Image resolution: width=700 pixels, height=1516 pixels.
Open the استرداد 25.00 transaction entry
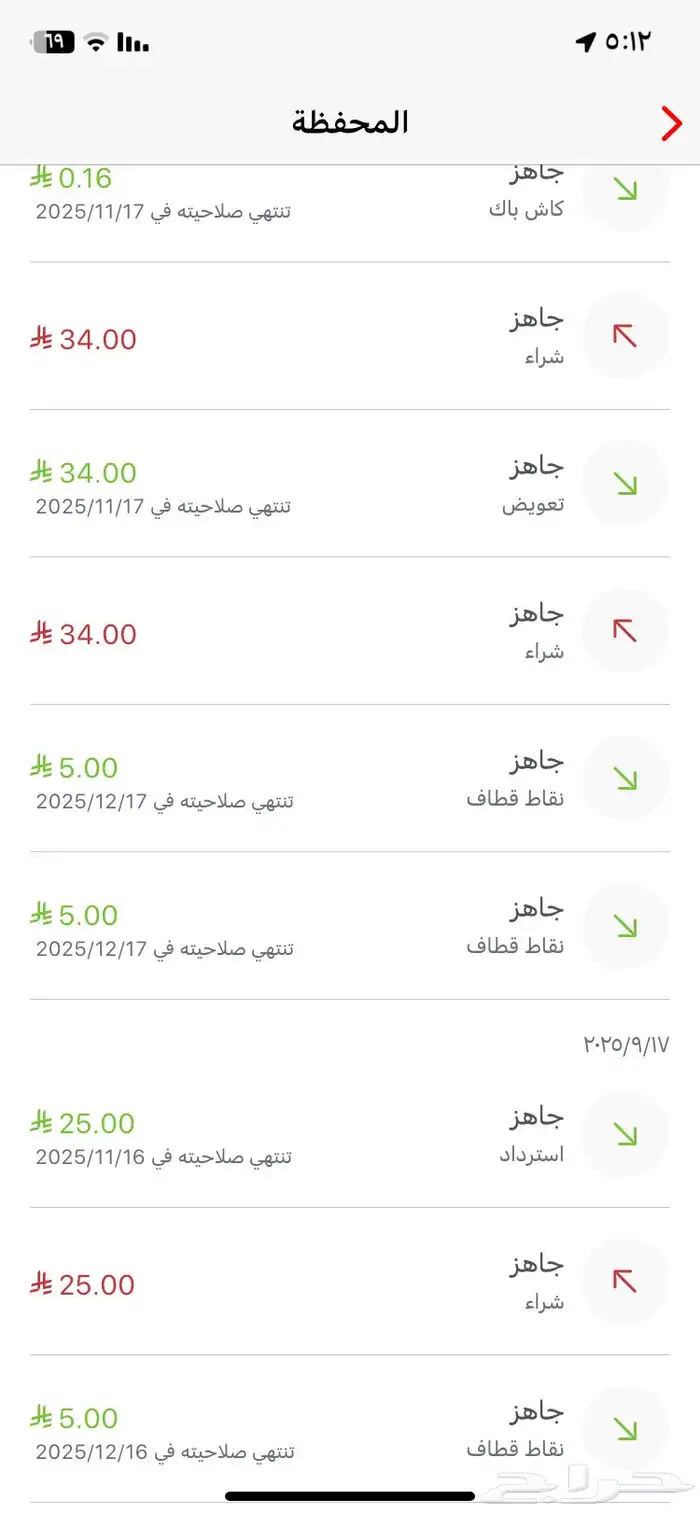point(350,1133)
